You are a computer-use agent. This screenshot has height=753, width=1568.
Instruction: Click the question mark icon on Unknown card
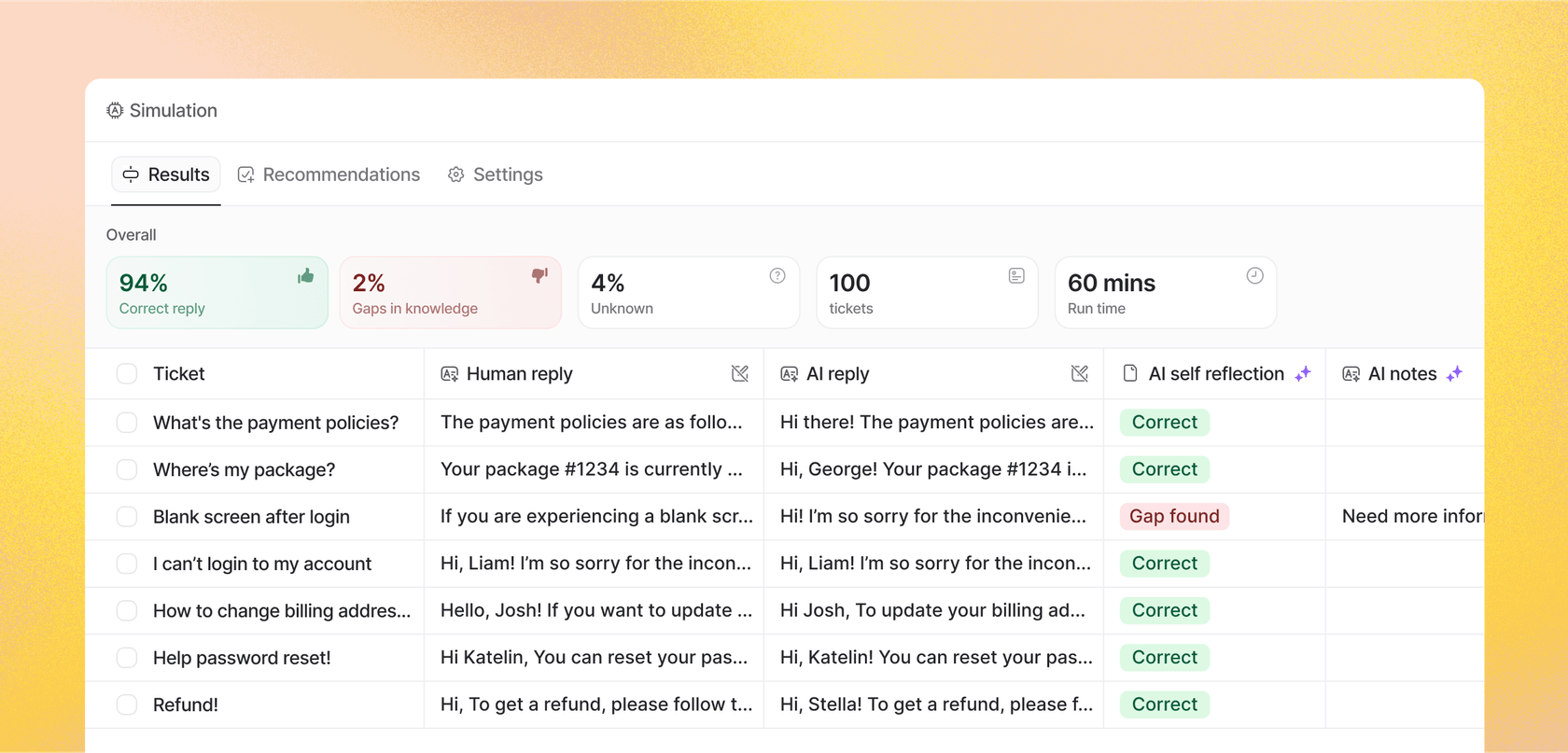click(777, 276)
